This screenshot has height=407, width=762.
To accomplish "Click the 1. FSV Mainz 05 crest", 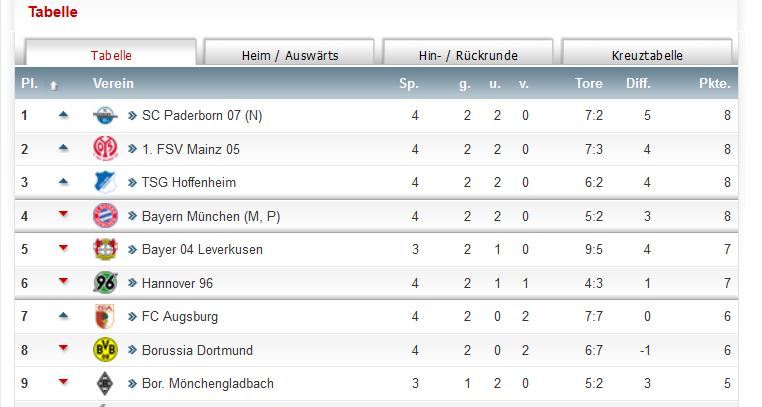I will coord(105,149).
